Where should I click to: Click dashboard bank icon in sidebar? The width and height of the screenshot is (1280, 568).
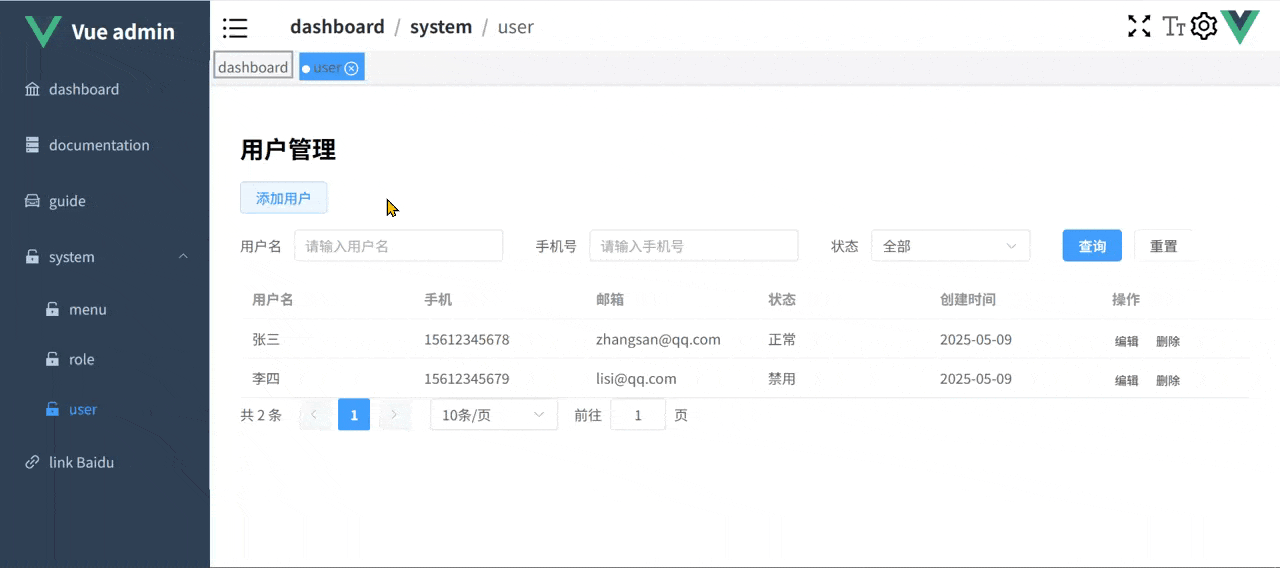(x=32, y=89)
